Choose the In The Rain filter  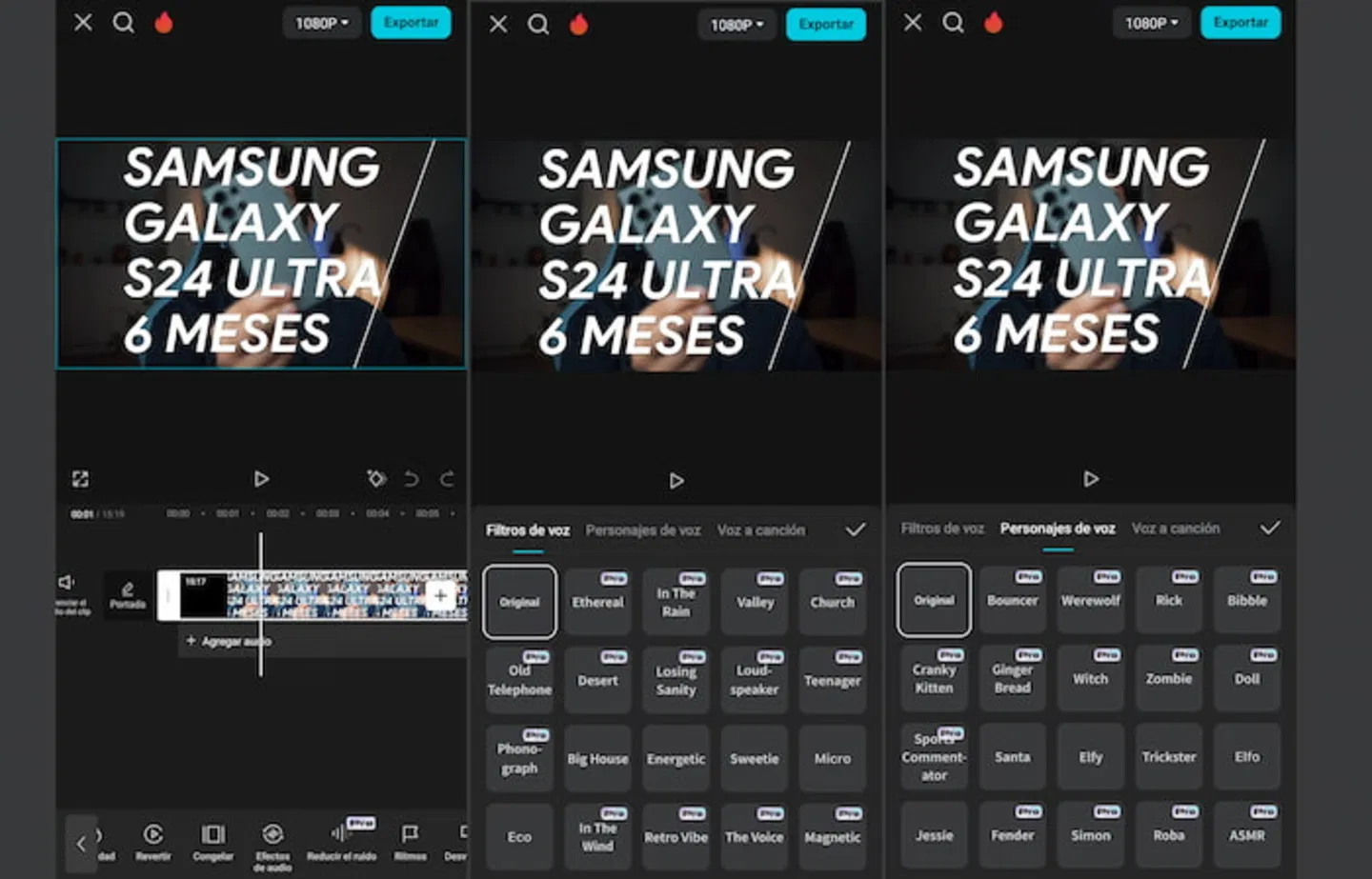pyautogui.click(x=676, y=602)
